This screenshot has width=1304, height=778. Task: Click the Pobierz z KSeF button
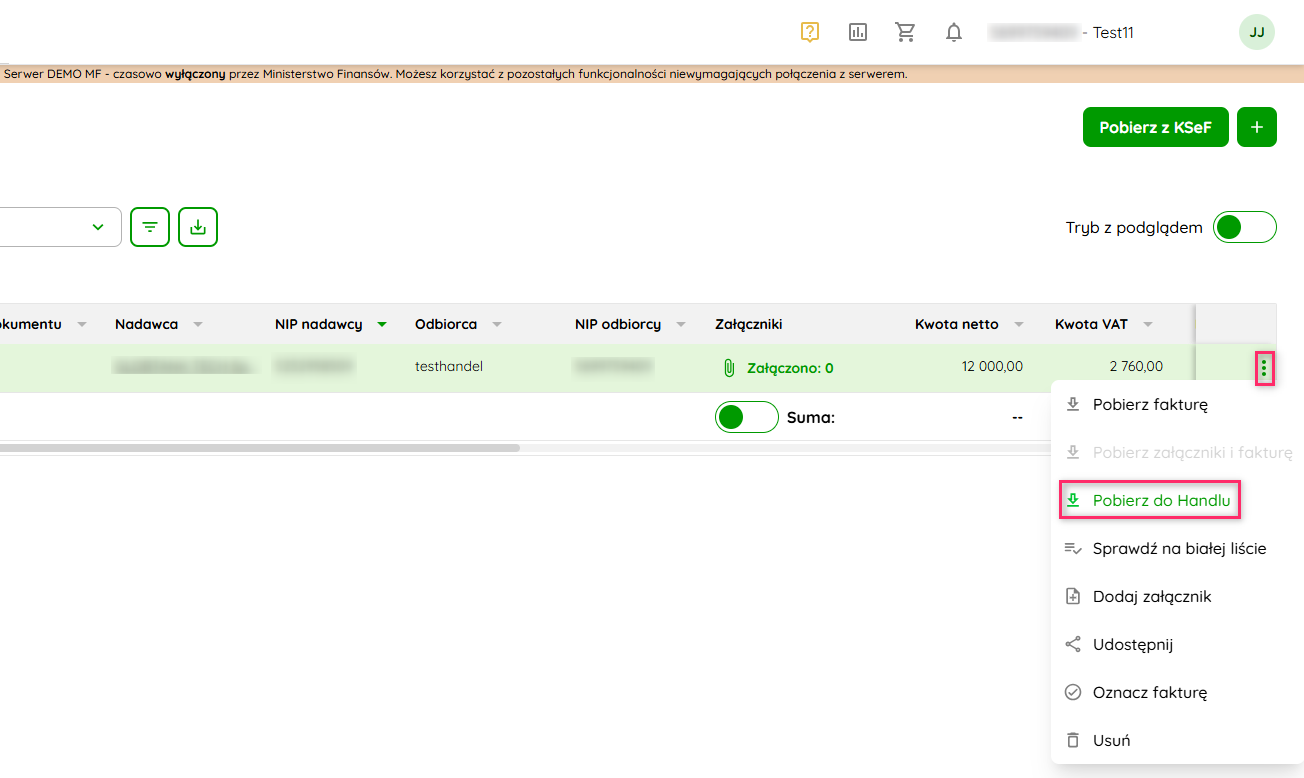coord(1155,127)
